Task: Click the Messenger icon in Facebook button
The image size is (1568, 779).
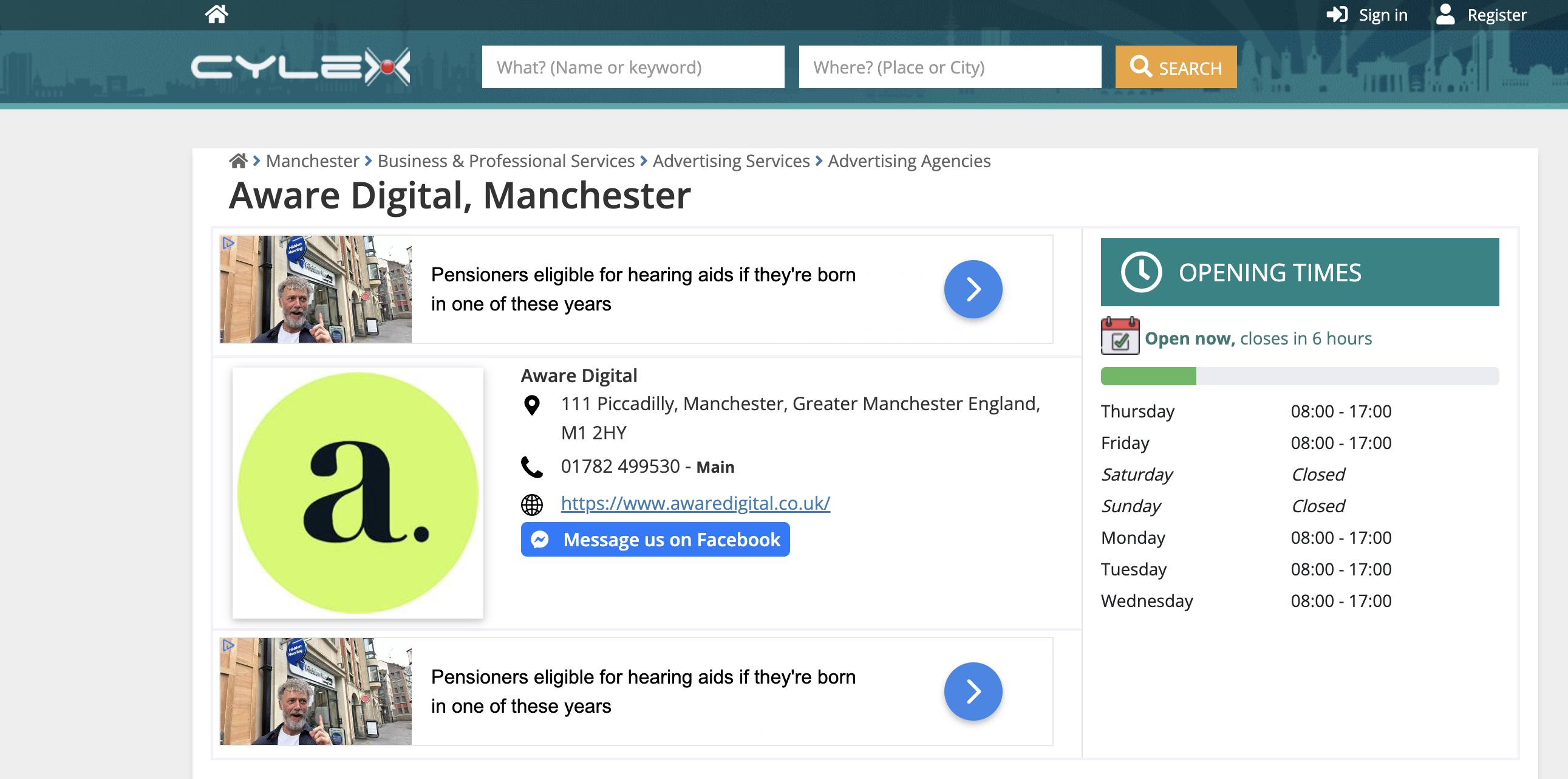Action: (x=540, y=540)
